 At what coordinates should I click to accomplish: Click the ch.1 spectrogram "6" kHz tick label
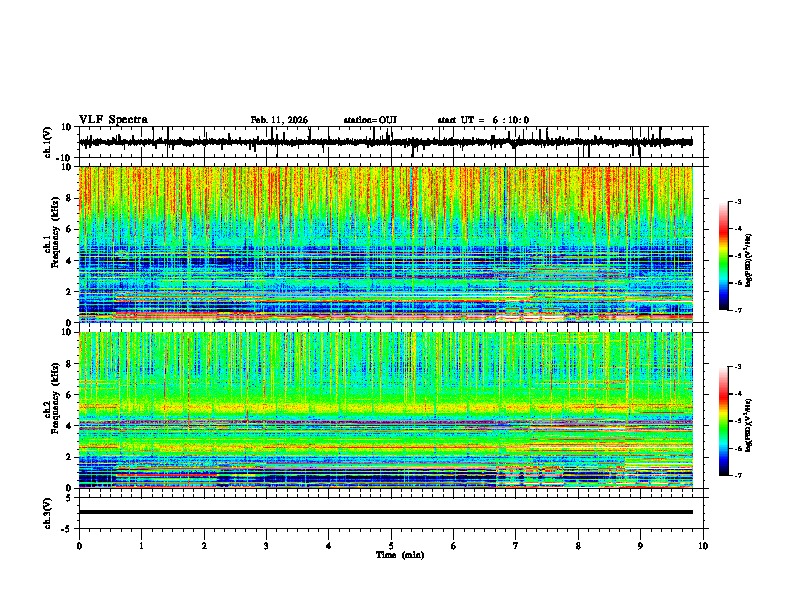[70, 229]
